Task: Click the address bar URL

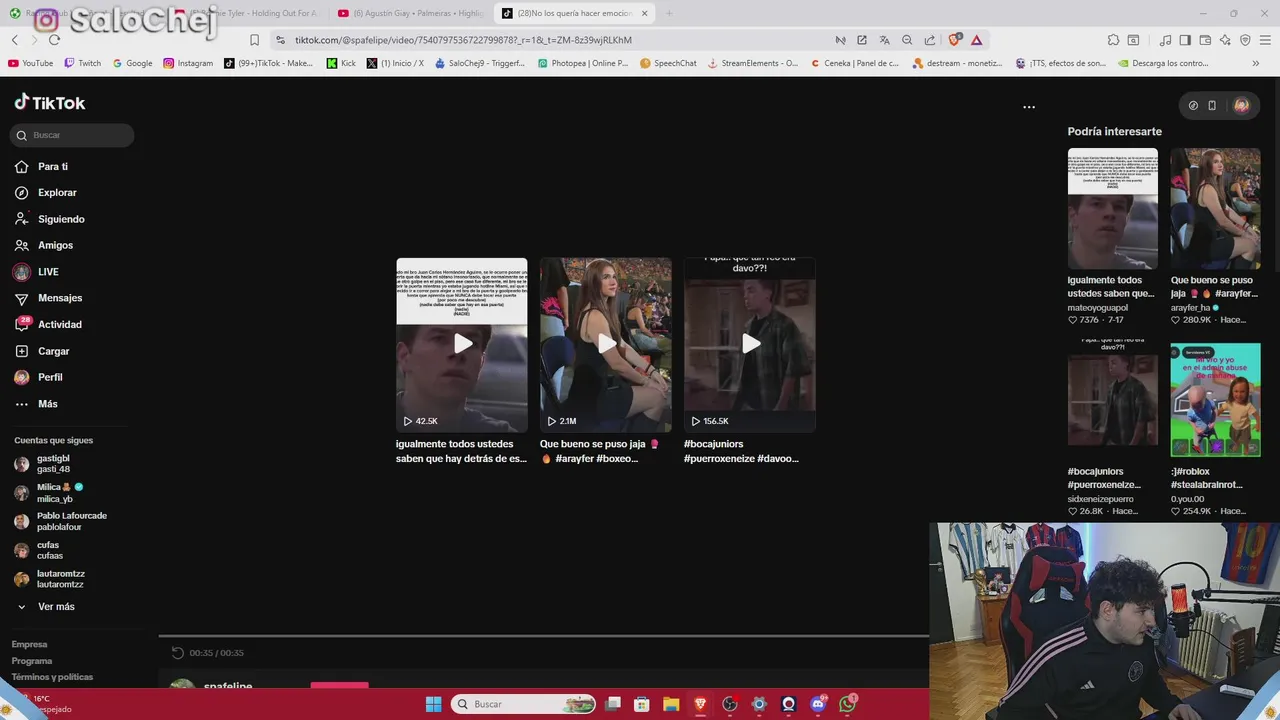Action: 463,40
